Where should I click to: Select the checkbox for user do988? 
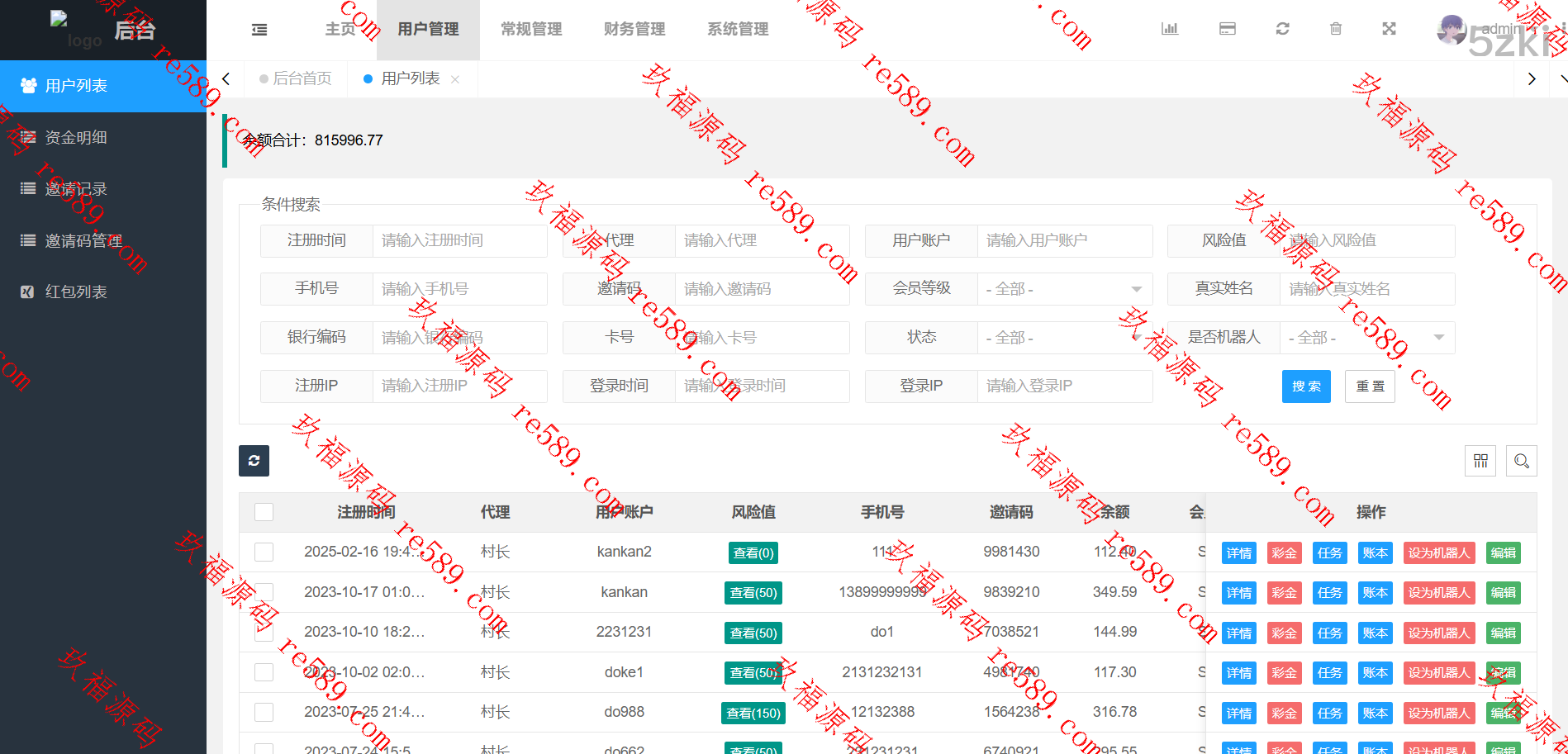tap(264, 712)
